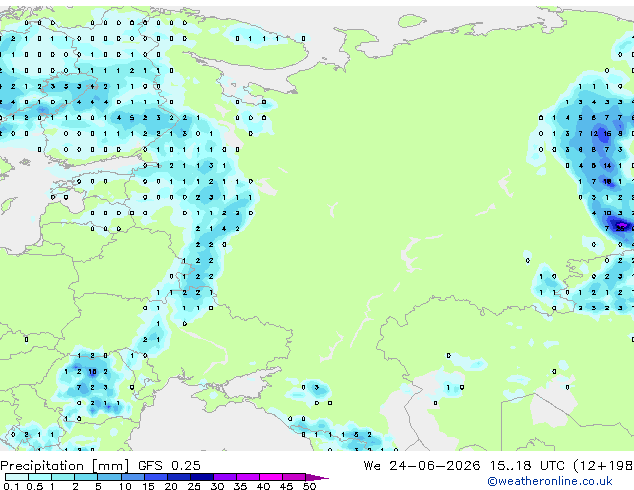Select the 5–10 mm legend swatch
Image resolution: width=634 pixels, height=490 pixels.
pos(109,477)
